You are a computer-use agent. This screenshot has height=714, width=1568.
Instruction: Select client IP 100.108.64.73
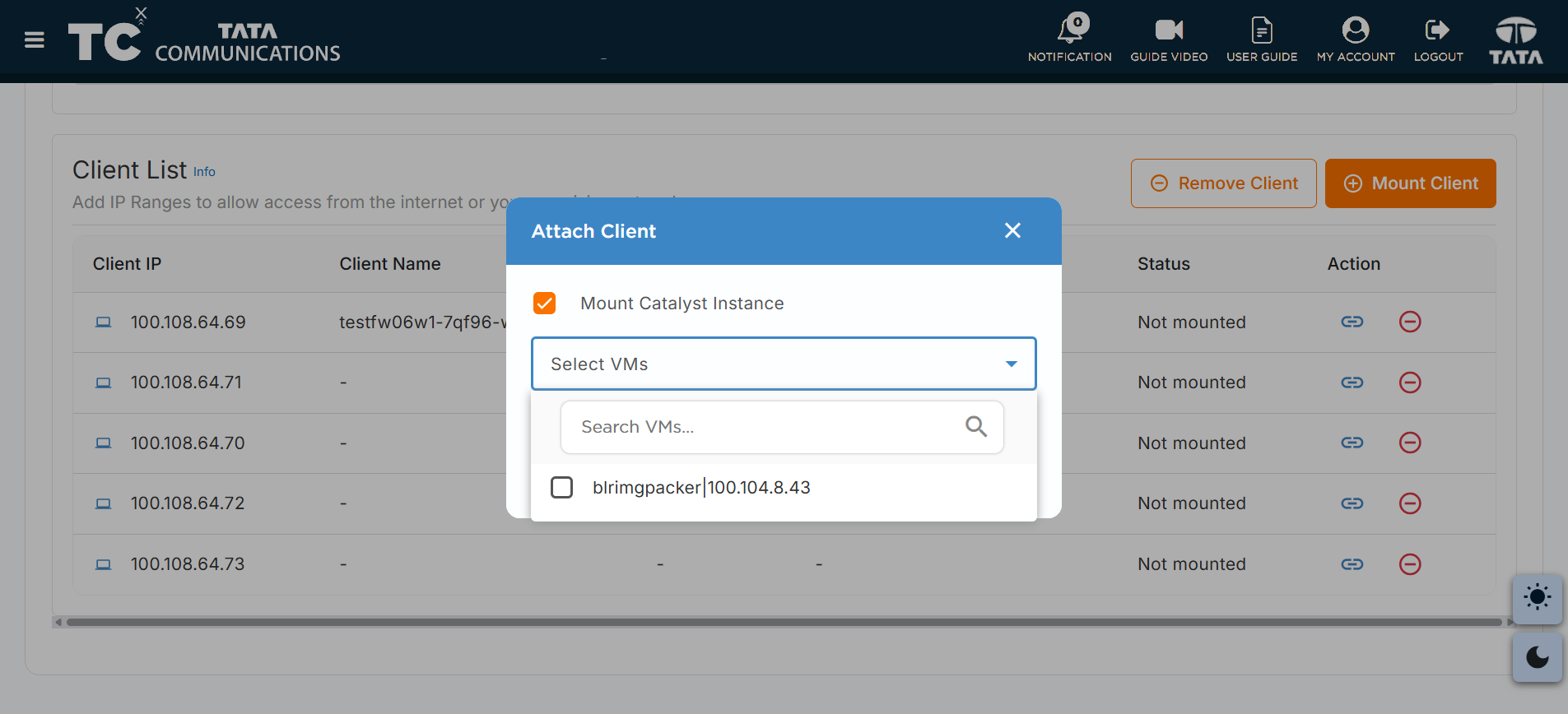(x=188, y=564)
